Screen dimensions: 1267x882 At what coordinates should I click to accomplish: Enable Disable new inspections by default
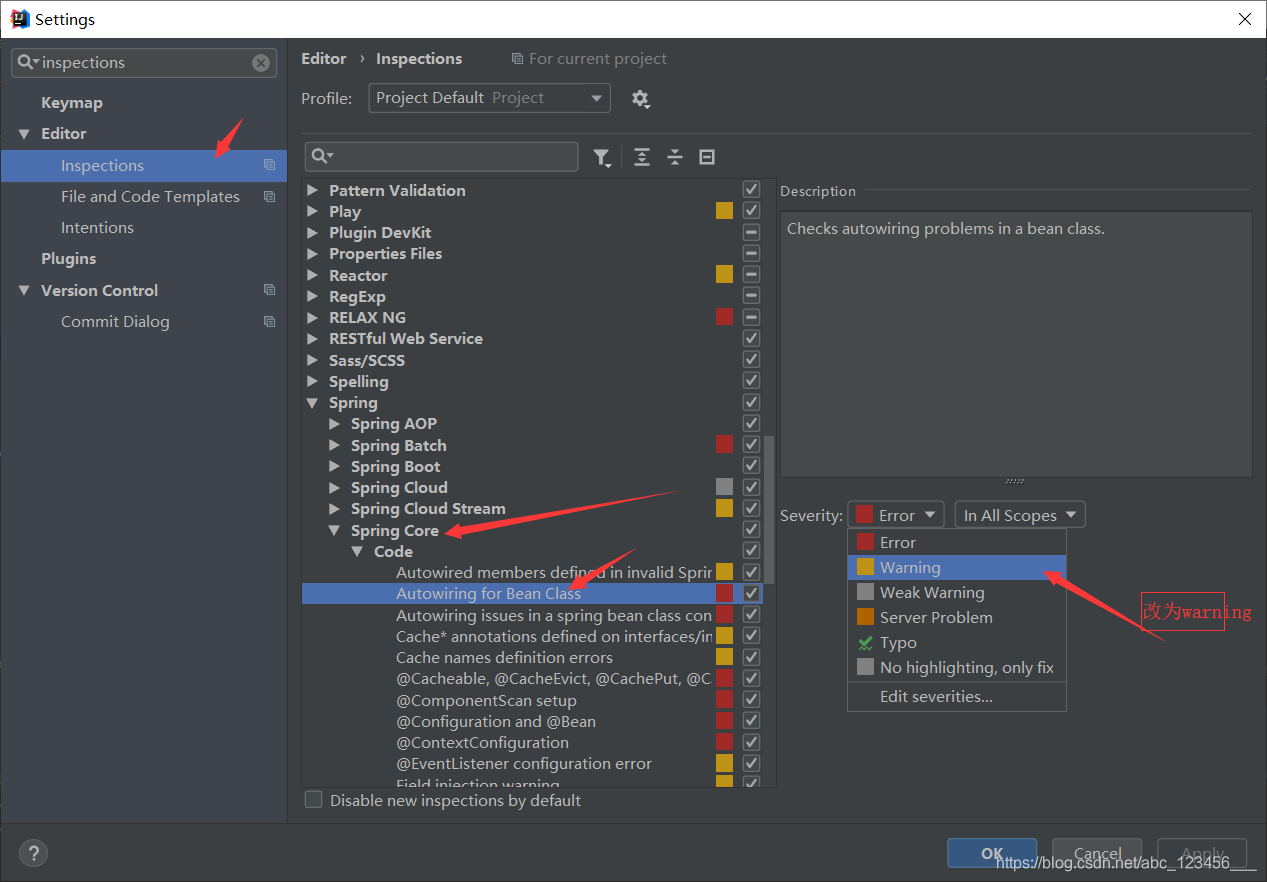point(314,800)
